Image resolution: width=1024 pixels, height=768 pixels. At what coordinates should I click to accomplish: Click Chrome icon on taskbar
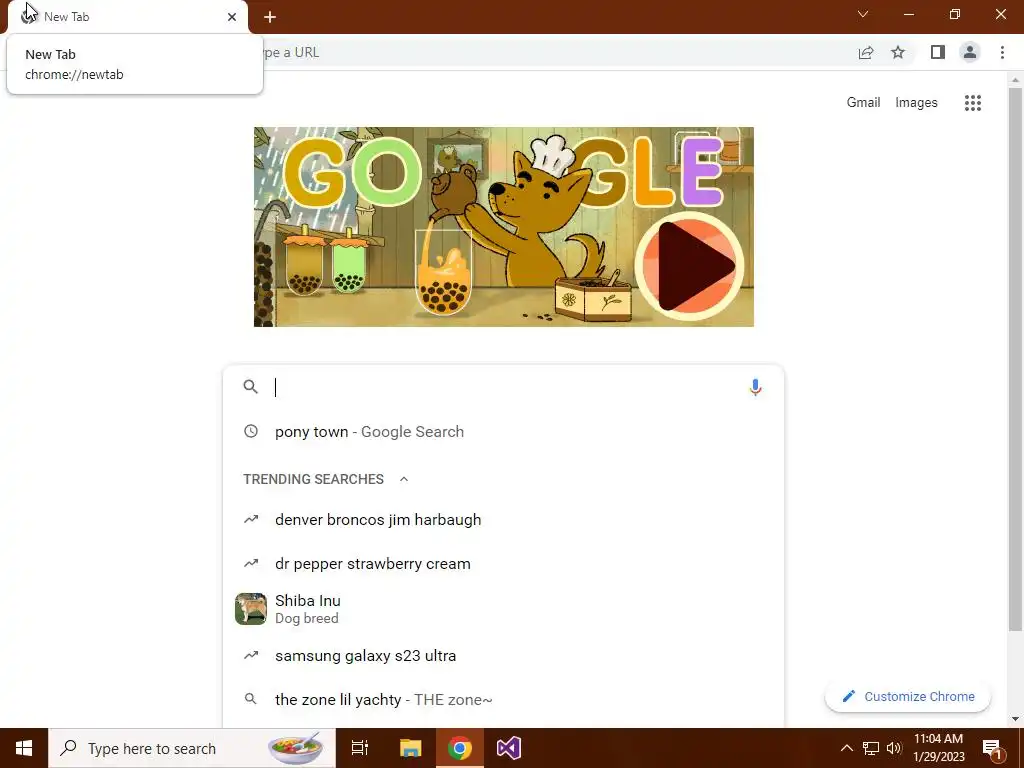(x=460, y=748)
